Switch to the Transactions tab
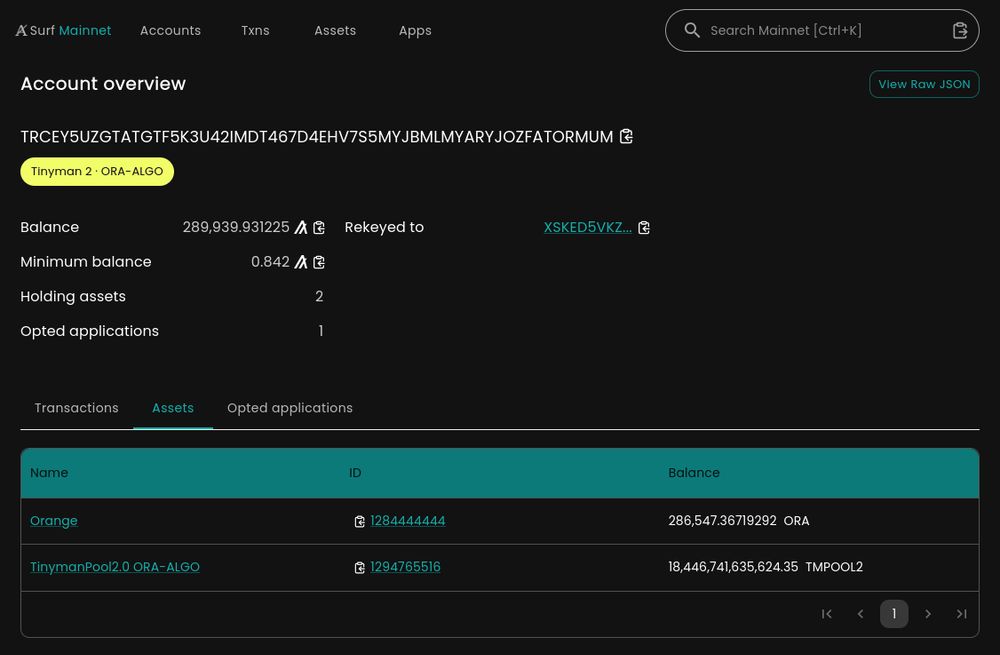 [77, 408]
